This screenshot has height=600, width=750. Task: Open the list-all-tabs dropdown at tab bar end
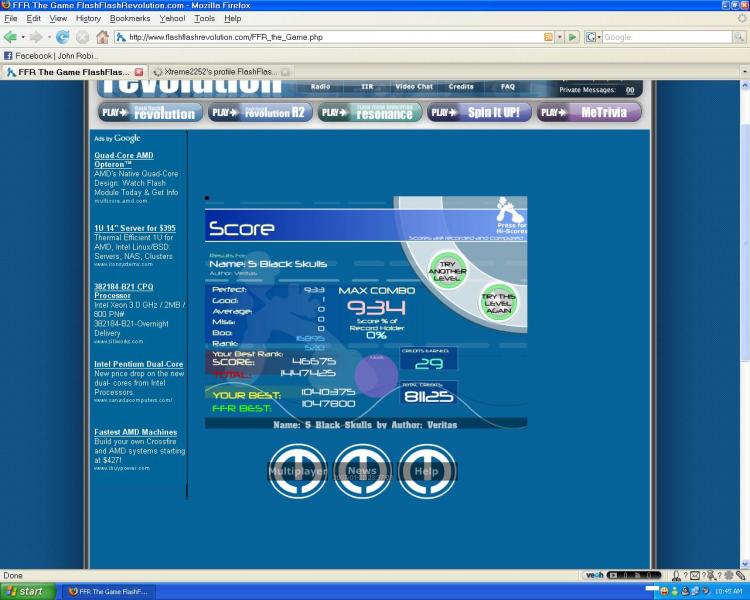[745, 72]
